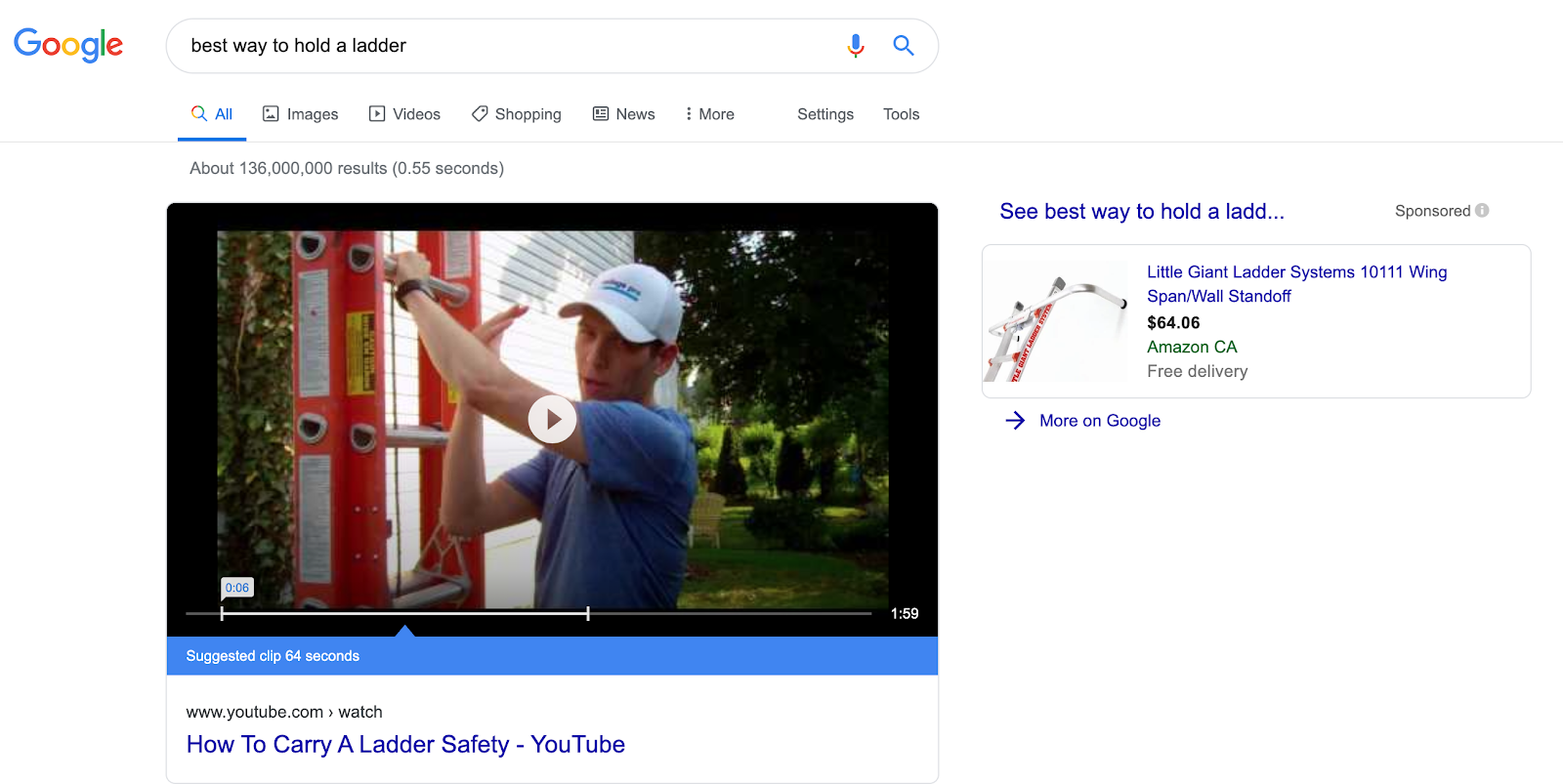Click the info icon next to Sponsored
The width and height of the screenshot is (1563, 784).
point(1483,210)
